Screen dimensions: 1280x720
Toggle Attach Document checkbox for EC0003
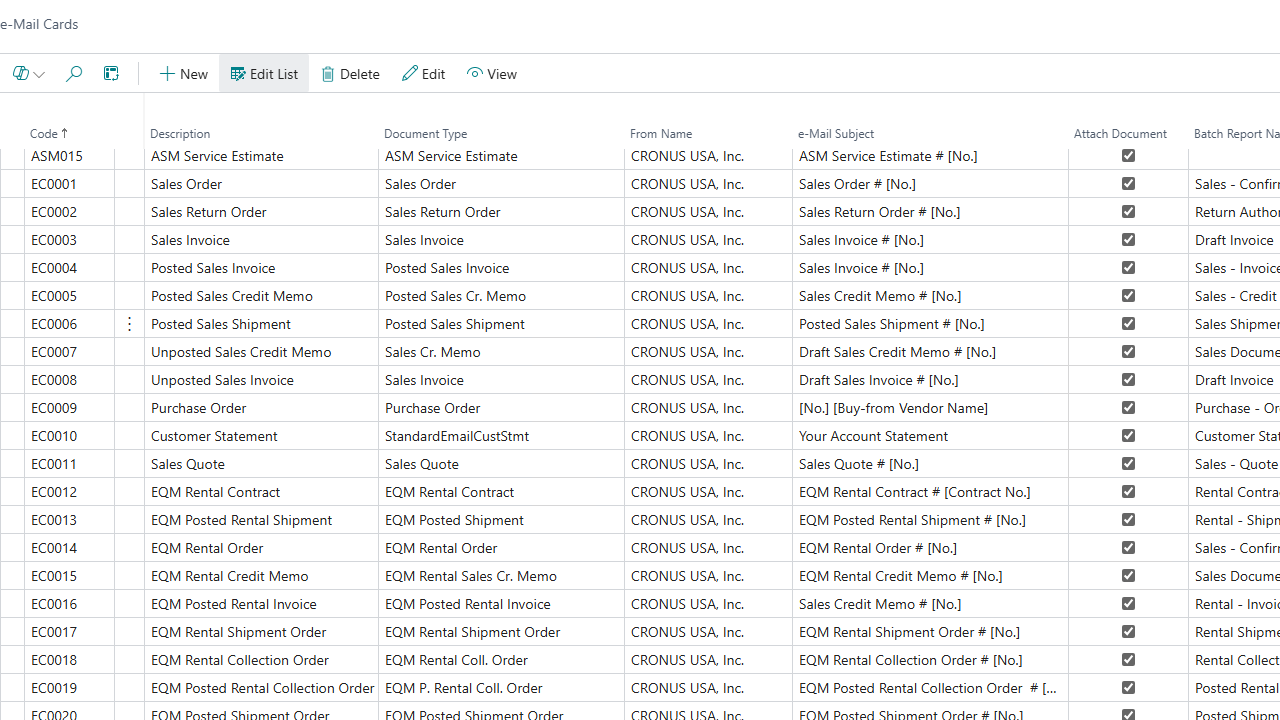(x=1128, y=240)
